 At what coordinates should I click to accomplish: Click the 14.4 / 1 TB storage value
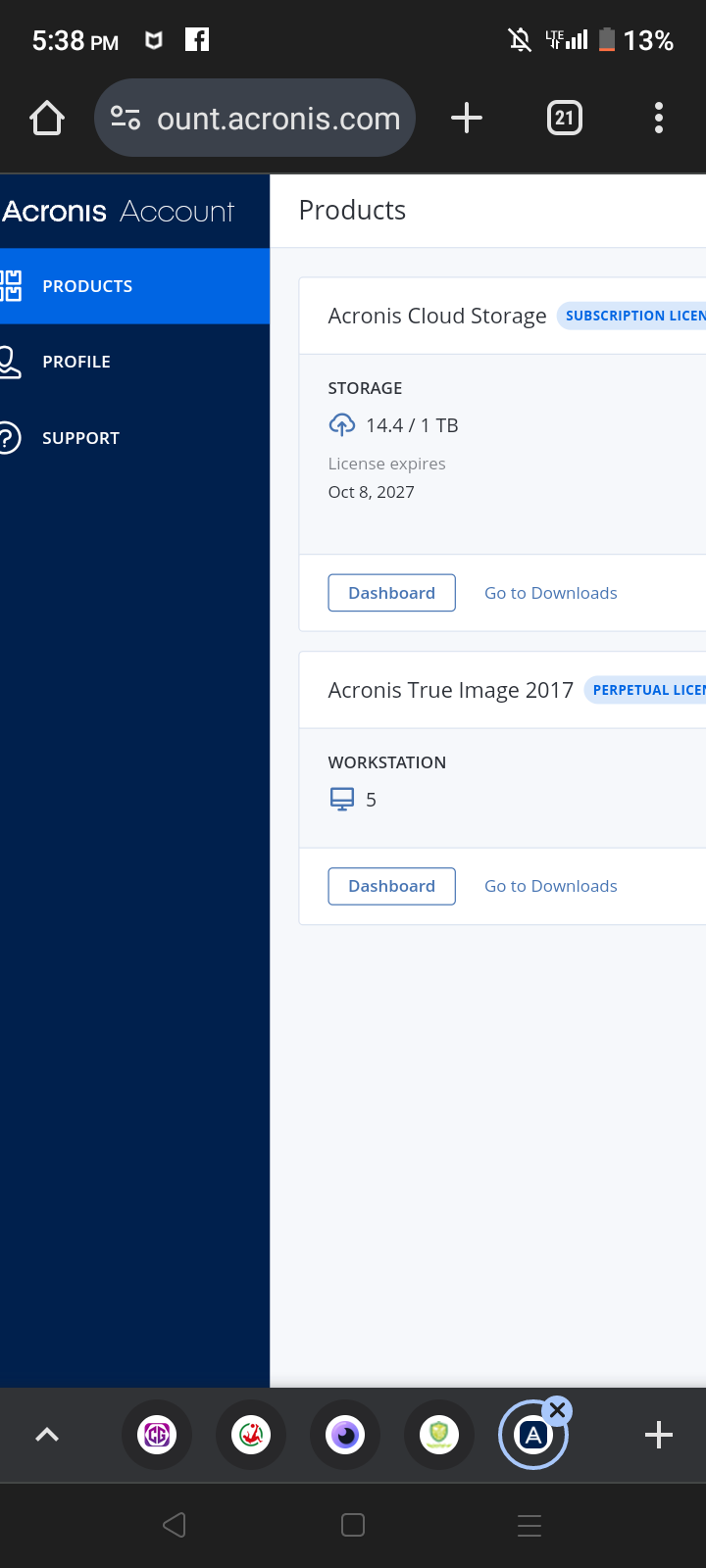pos(412,425)
